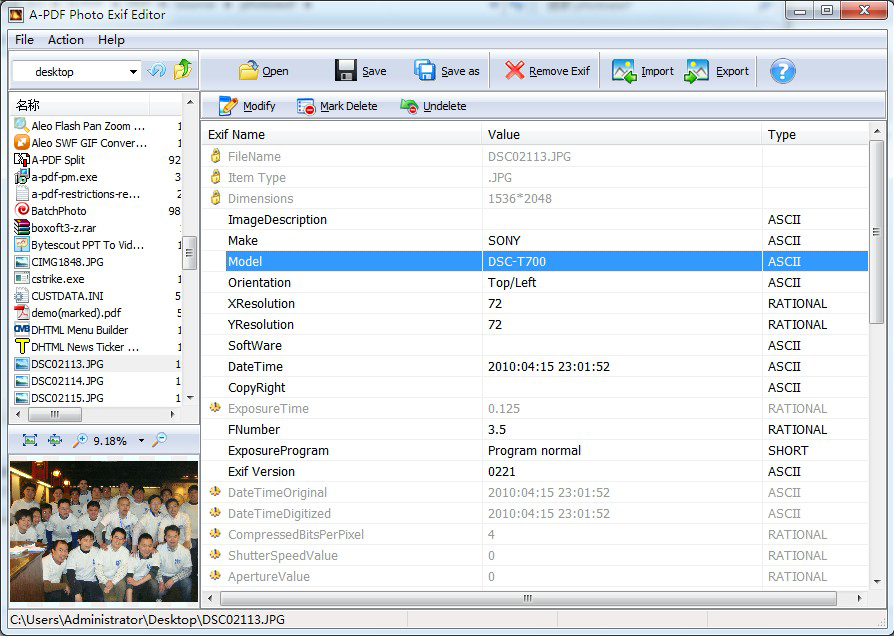The height and width of the screenshot is (636, 894).
Task: Click the Undelete button
Action: pyautogui.click(x=433, y=106)
